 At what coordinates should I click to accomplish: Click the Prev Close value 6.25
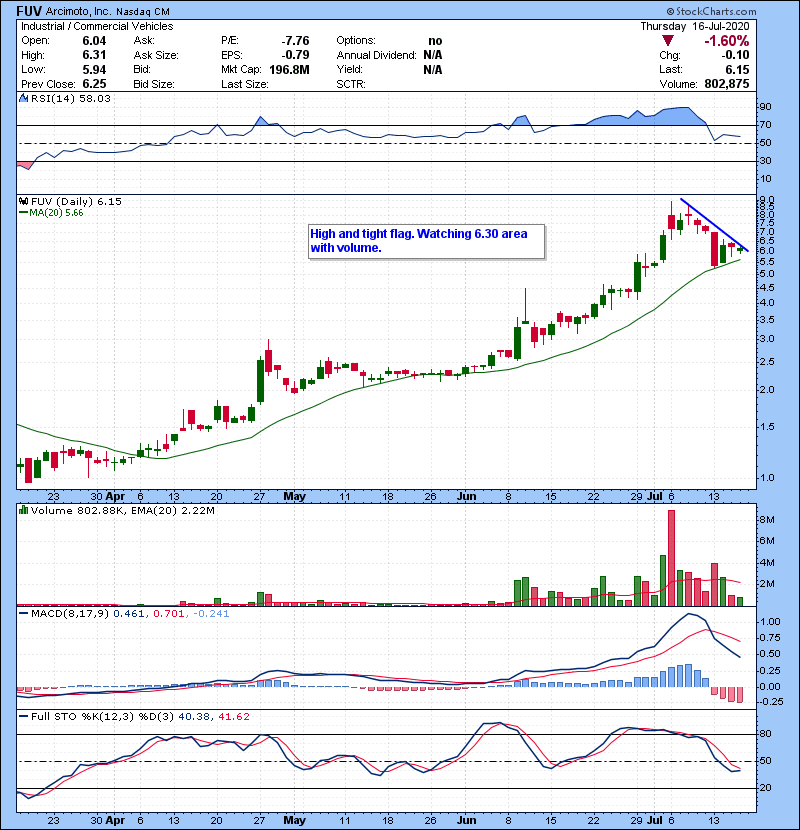(x=94, y=84)
